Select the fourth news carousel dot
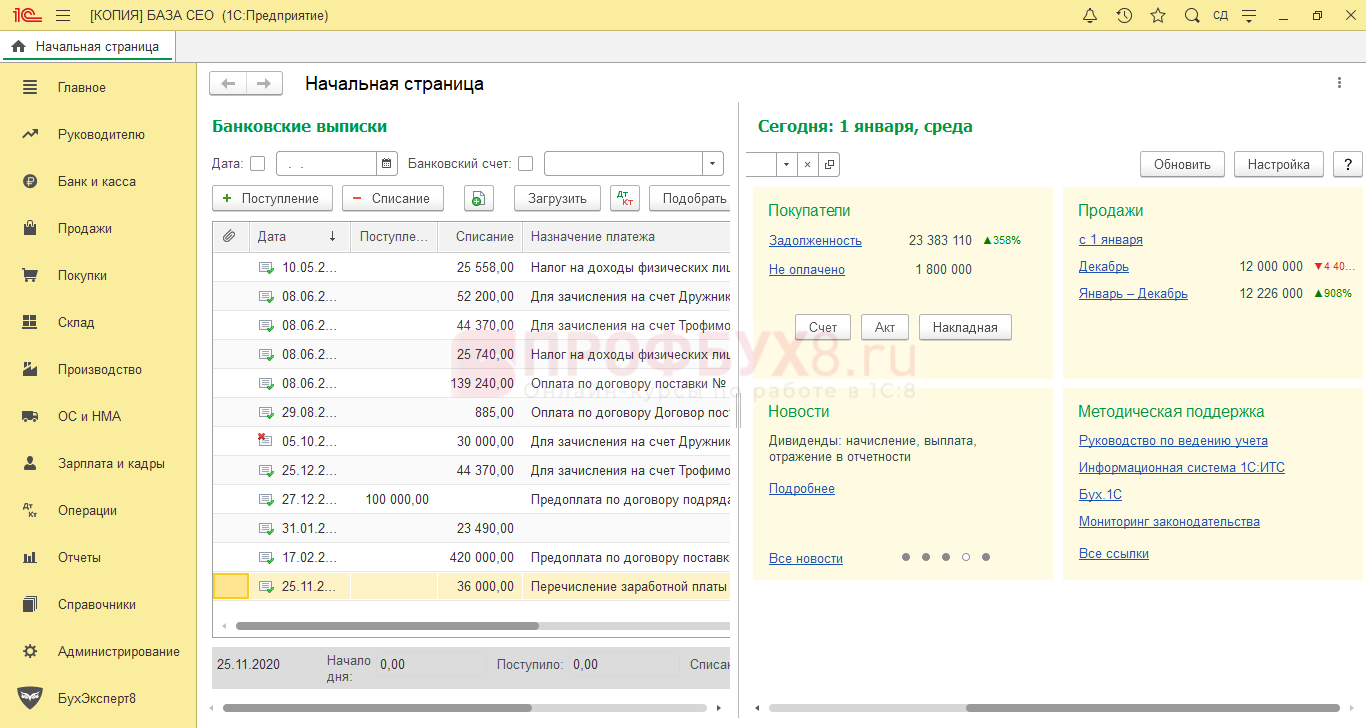This screenshot has height=728, width=1366. coord(966,557)
